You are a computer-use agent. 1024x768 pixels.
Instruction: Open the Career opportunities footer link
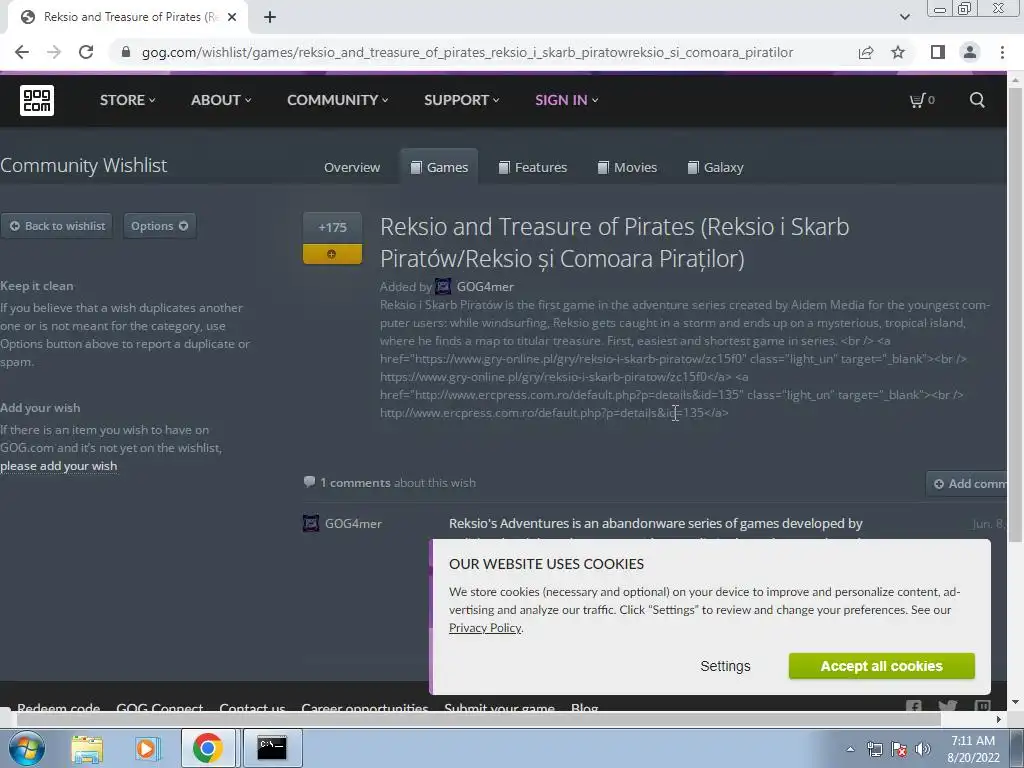click(x=364, y=707)
